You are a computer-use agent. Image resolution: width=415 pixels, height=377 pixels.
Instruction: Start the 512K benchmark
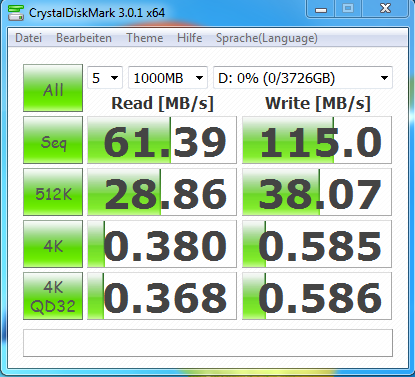pyautogui.click(x=53, y=192)
